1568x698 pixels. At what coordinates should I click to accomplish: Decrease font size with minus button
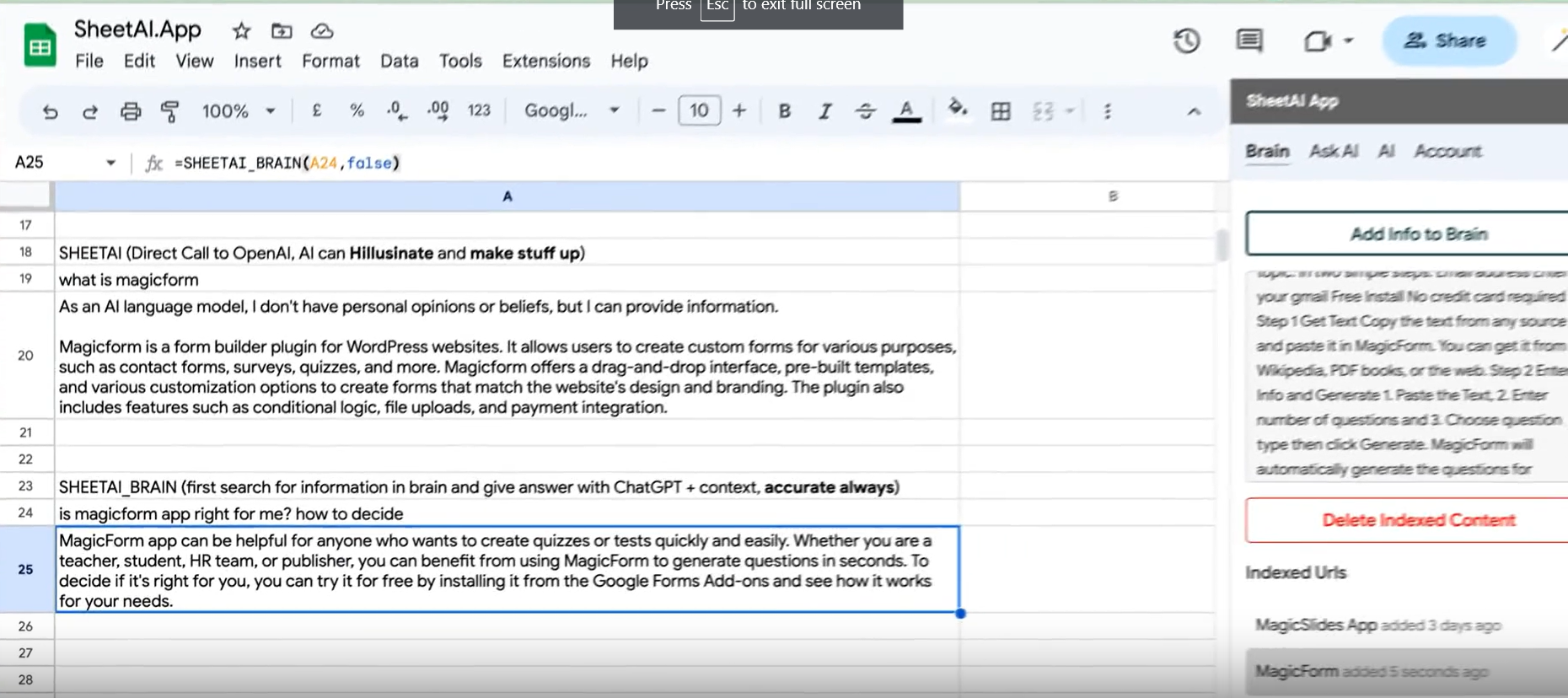(659, 110)
